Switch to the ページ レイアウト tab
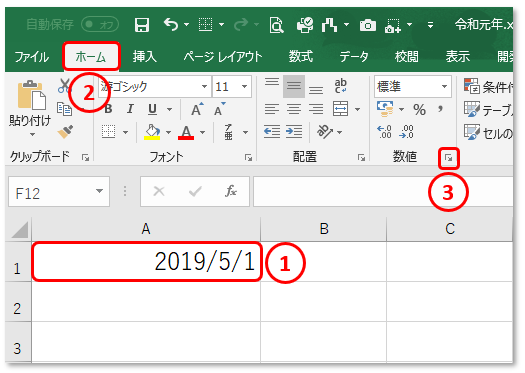Screen dimensions: 525x373 tap(223, 57)
